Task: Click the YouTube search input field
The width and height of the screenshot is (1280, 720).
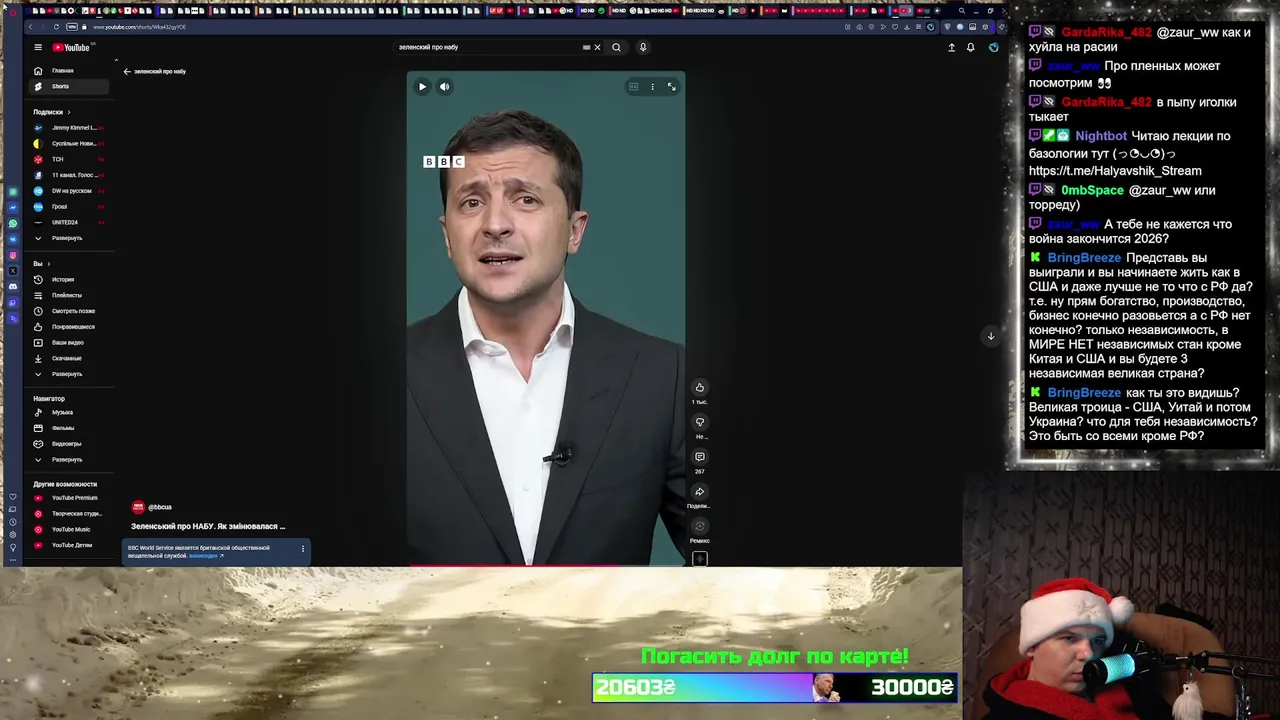Action: 485,47
